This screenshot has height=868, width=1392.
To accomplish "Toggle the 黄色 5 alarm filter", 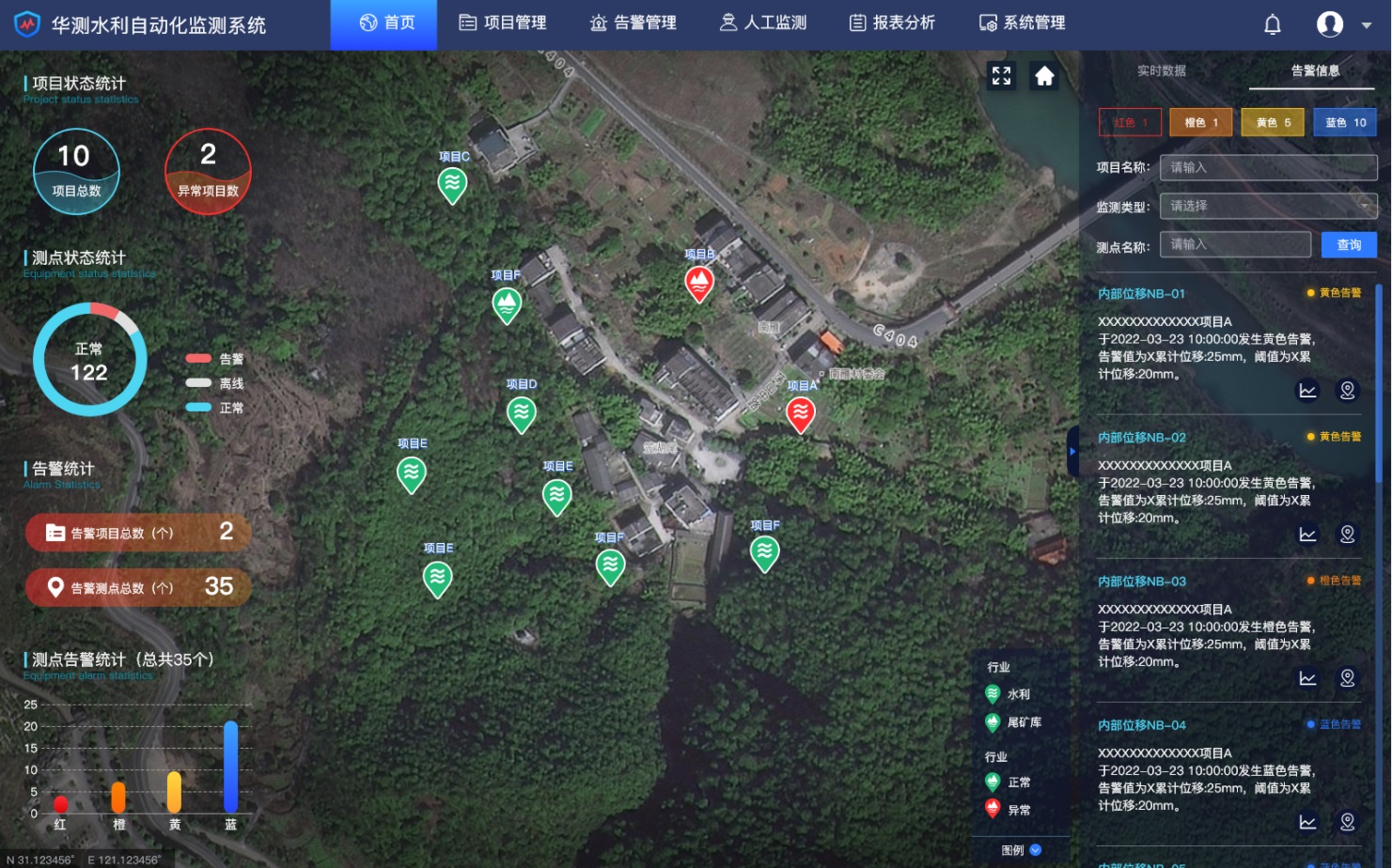I will tap(1273, 123).
